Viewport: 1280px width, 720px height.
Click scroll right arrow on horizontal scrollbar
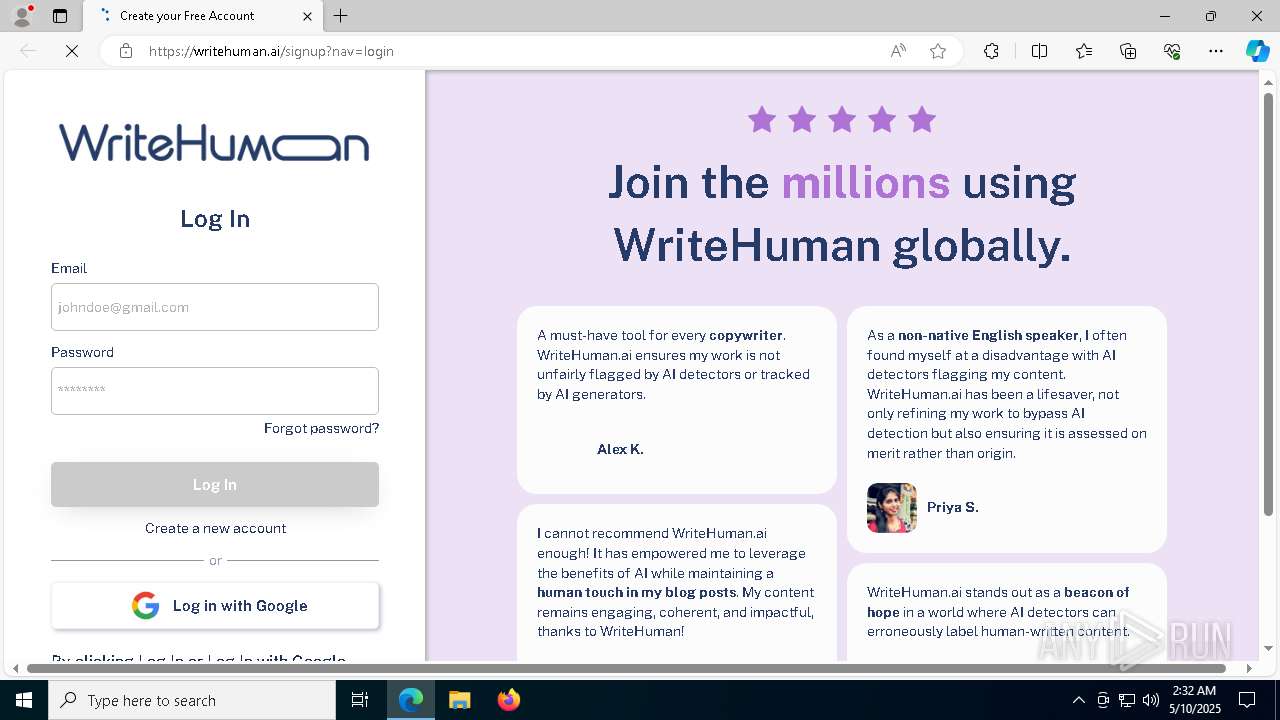pos(1249,668)
